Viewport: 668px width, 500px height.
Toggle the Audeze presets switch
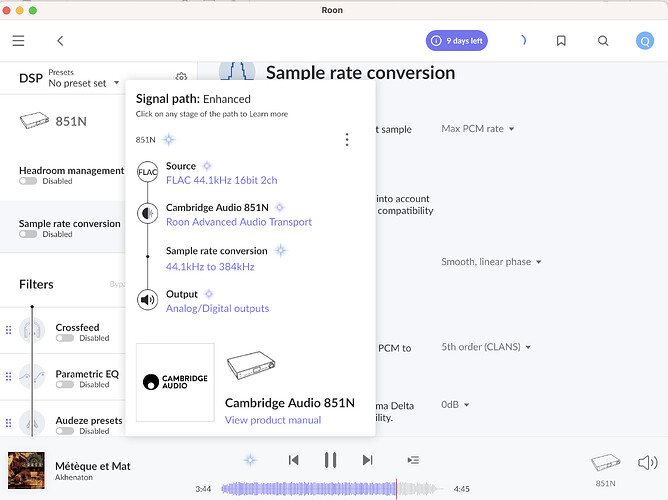pos(65,431)
